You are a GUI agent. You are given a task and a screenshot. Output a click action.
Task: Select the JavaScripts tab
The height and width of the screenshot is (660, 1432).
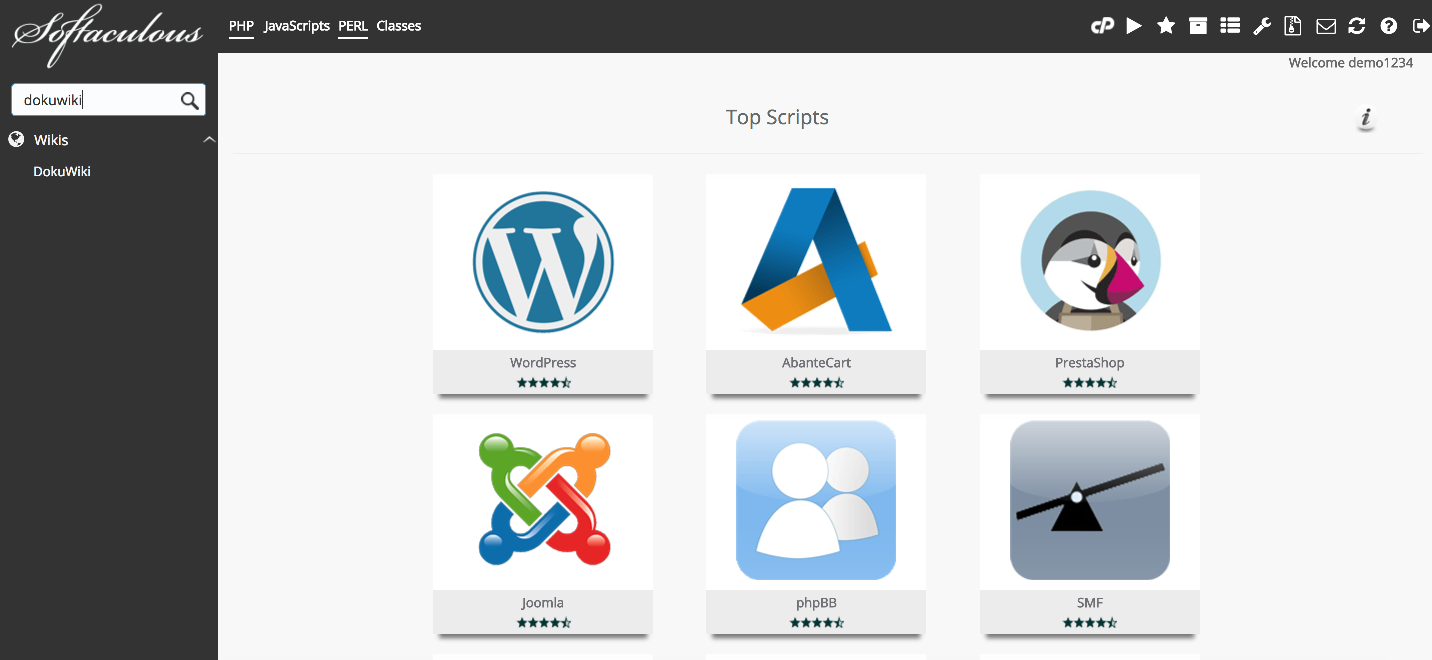[x=297, y=26]
